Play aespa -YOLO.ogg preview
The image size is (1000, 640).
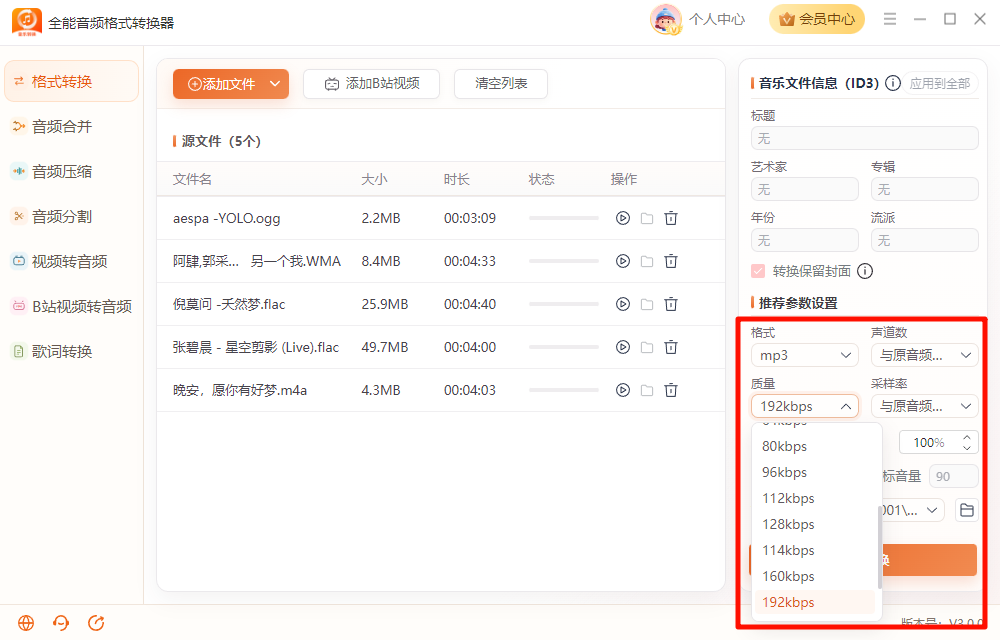[x=622, y=218]
